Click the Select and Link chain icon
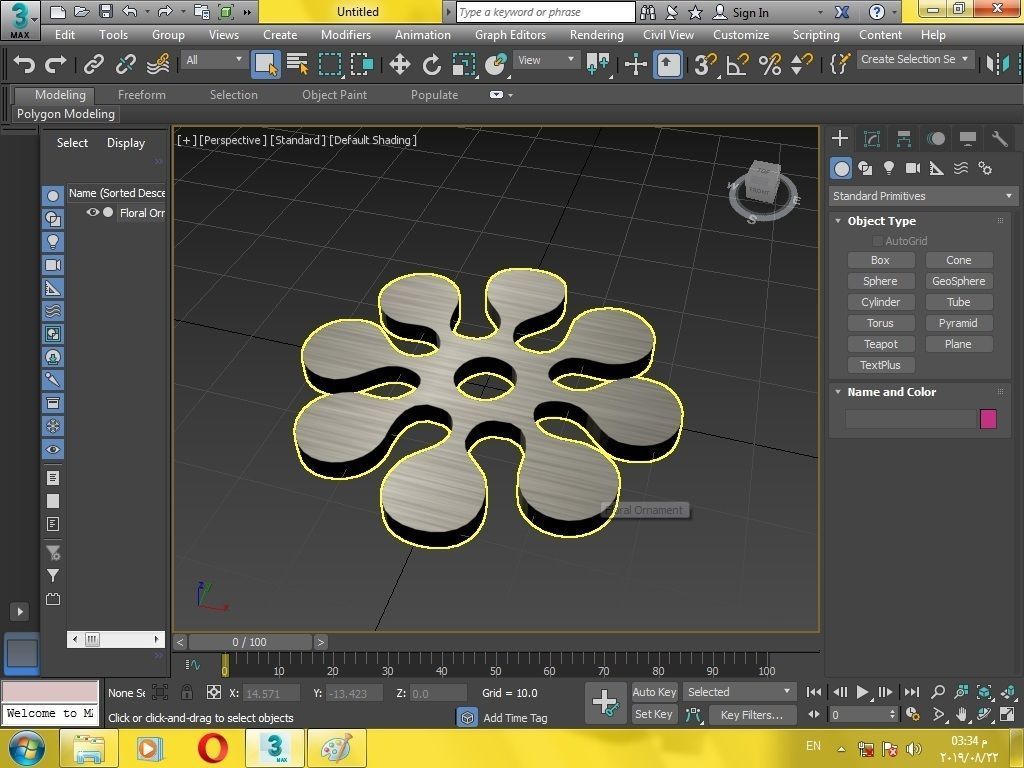 (93, 64)
